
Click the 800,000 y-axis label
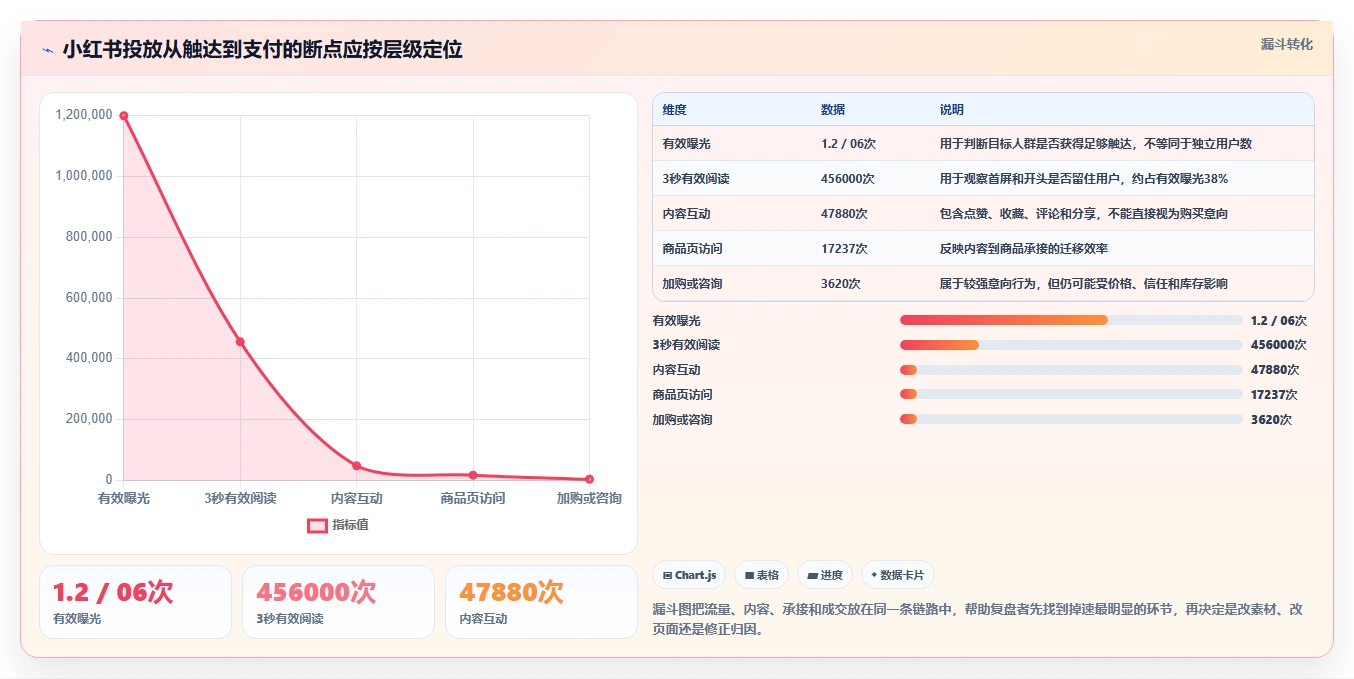pos(89,237)
